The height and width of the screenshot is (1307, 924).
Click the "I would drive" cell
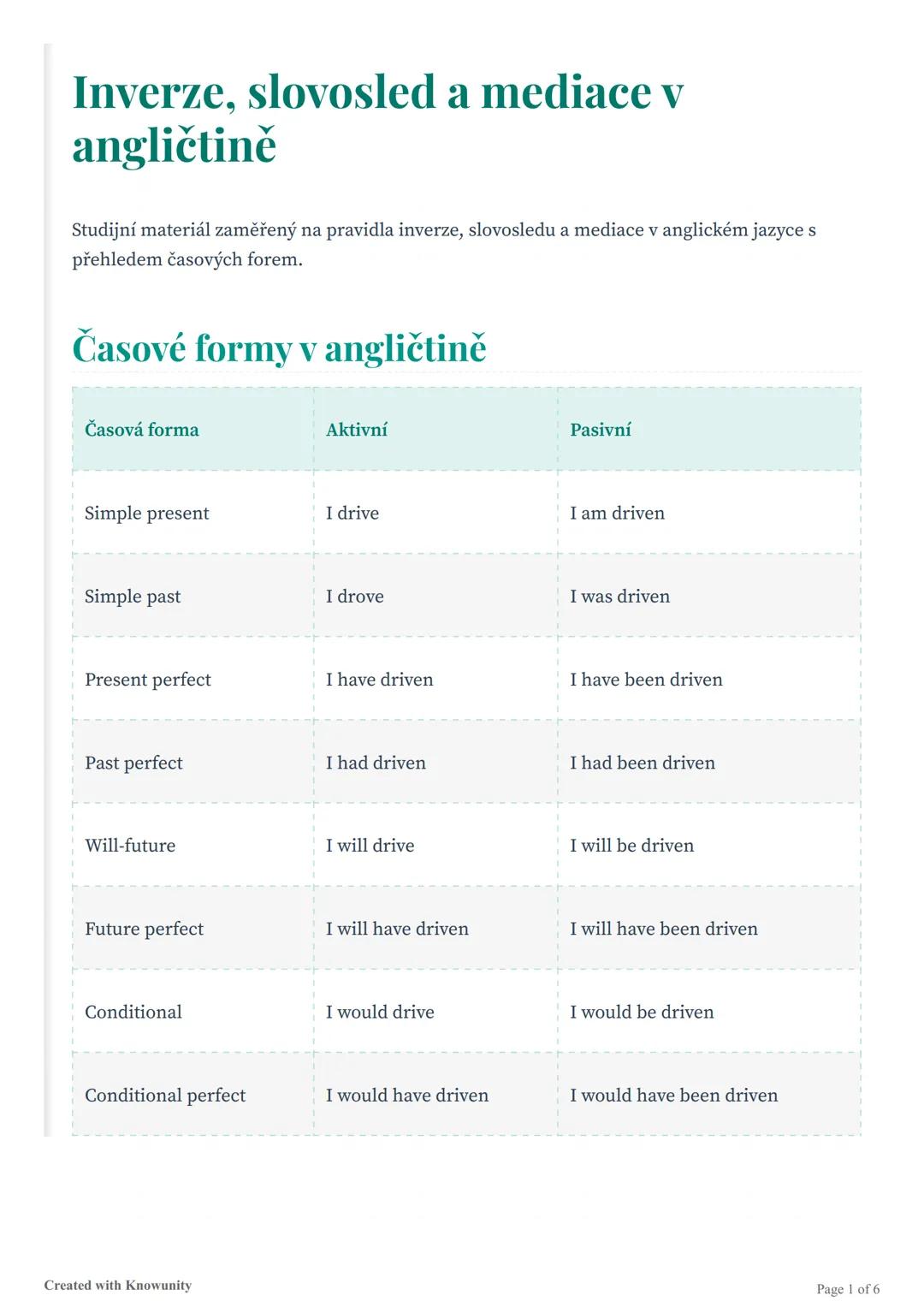point(380,1012)
